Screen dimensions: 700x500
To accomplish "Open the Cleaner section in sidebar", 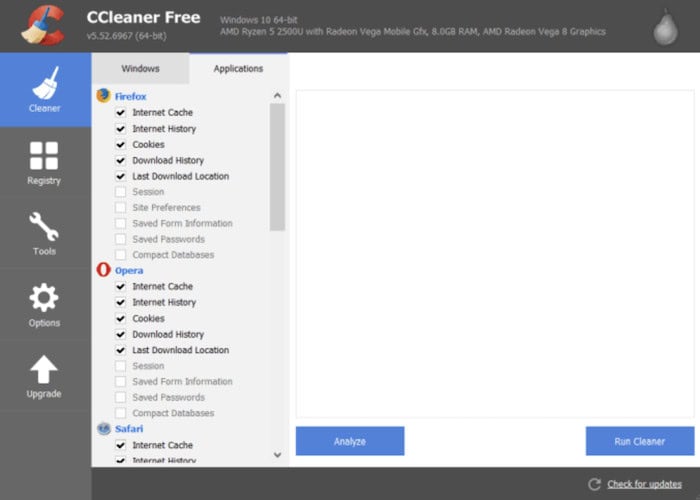I will tap(45, 90).
